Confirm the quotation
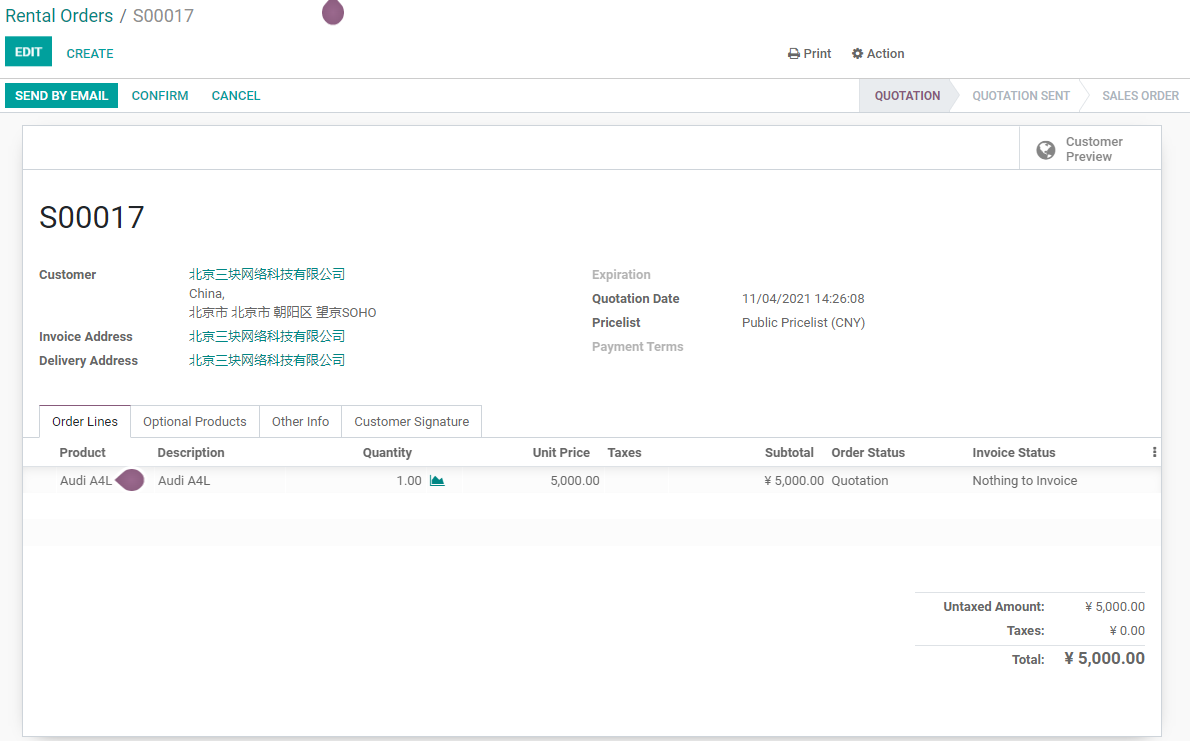The width and height of the screenshot is (1190, 741). click(x=160, y=96)
